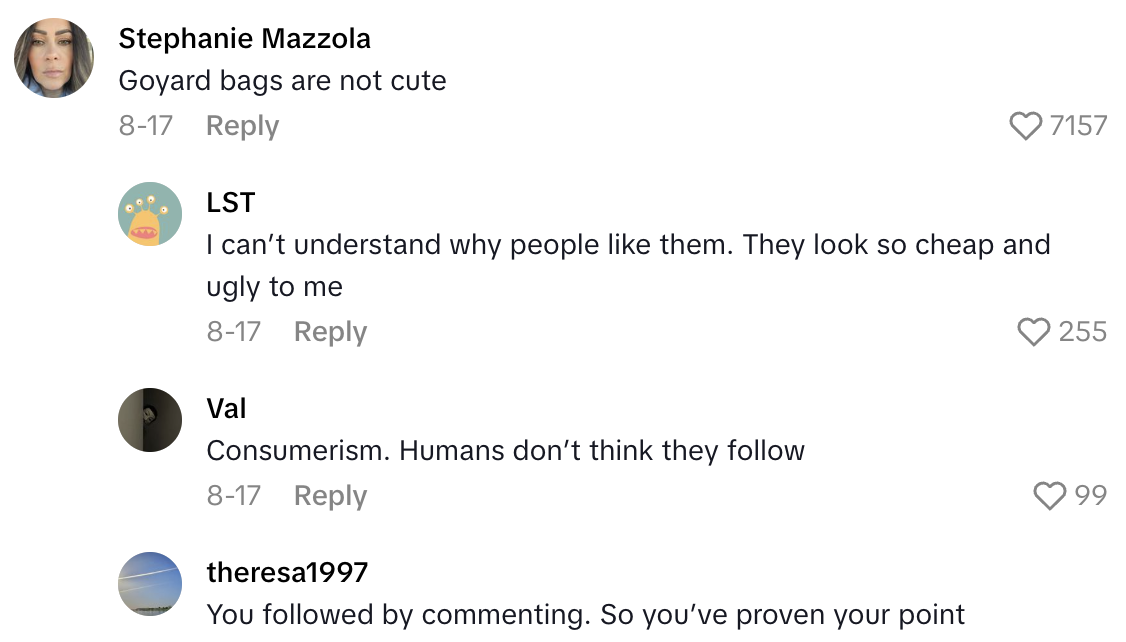Image resolution: width=1126 pixels, height=642 pixels.
Task: Click the 8-17 date on Val's comment
Action: pos(234,496)
